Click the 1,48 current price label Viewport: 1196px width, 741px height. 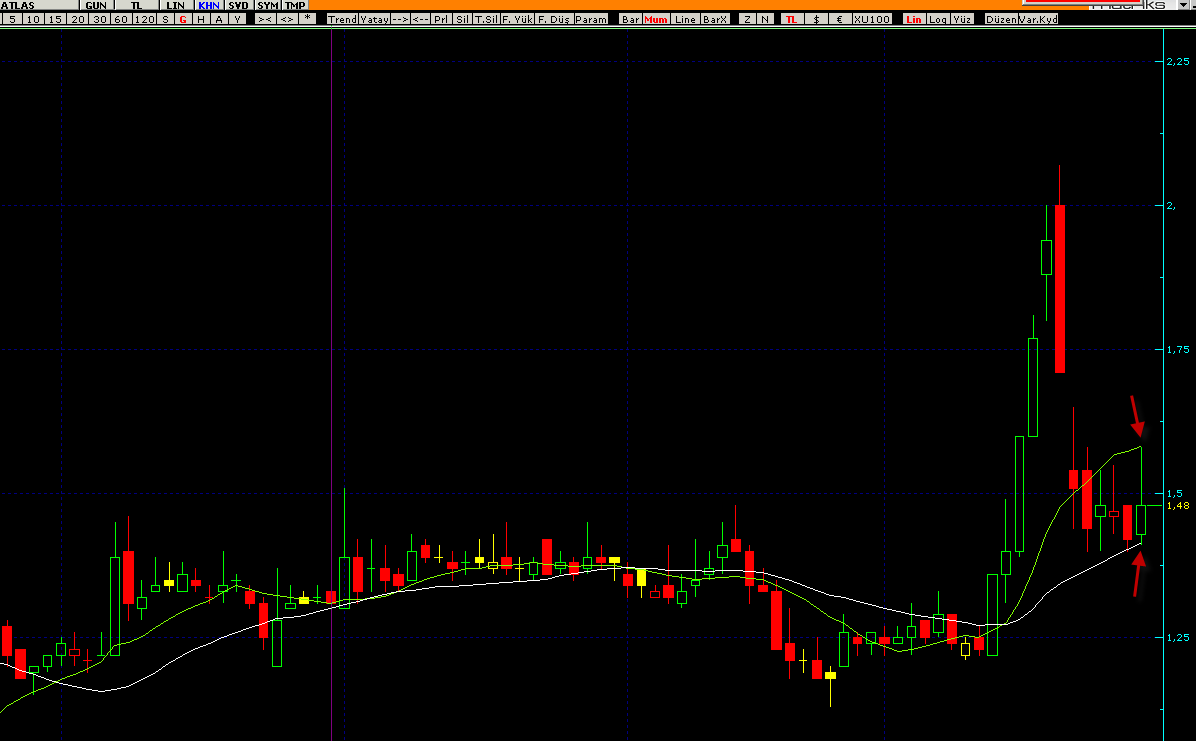tap(1178, 505)
